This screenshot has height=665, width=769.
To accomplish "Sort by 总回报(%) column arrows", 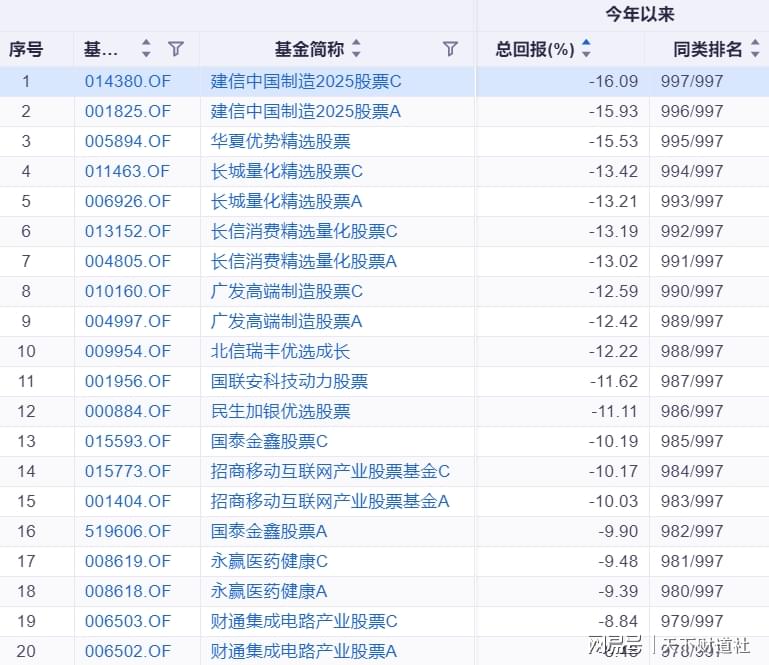I will click(586, 49).
